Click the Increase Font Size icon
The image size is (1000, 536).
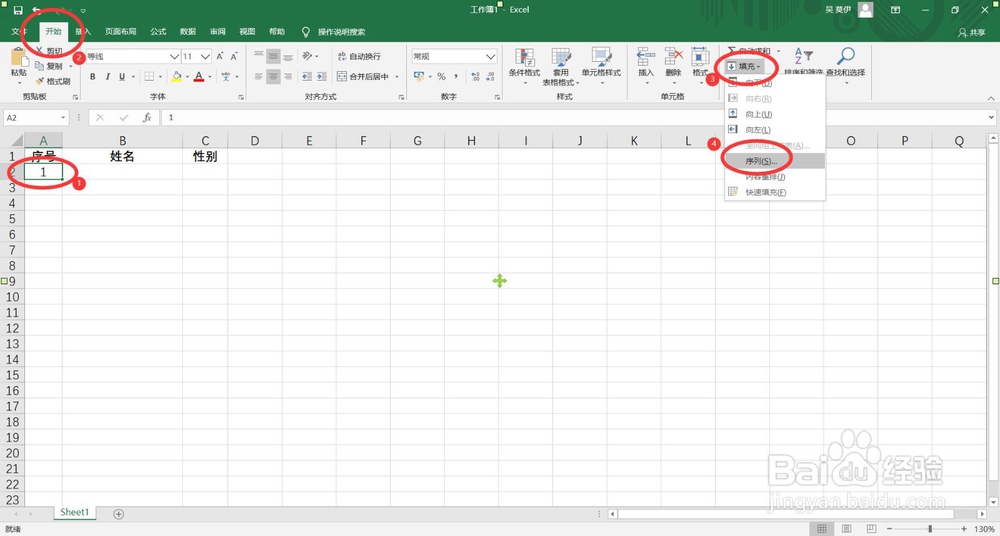click(220, 56)
